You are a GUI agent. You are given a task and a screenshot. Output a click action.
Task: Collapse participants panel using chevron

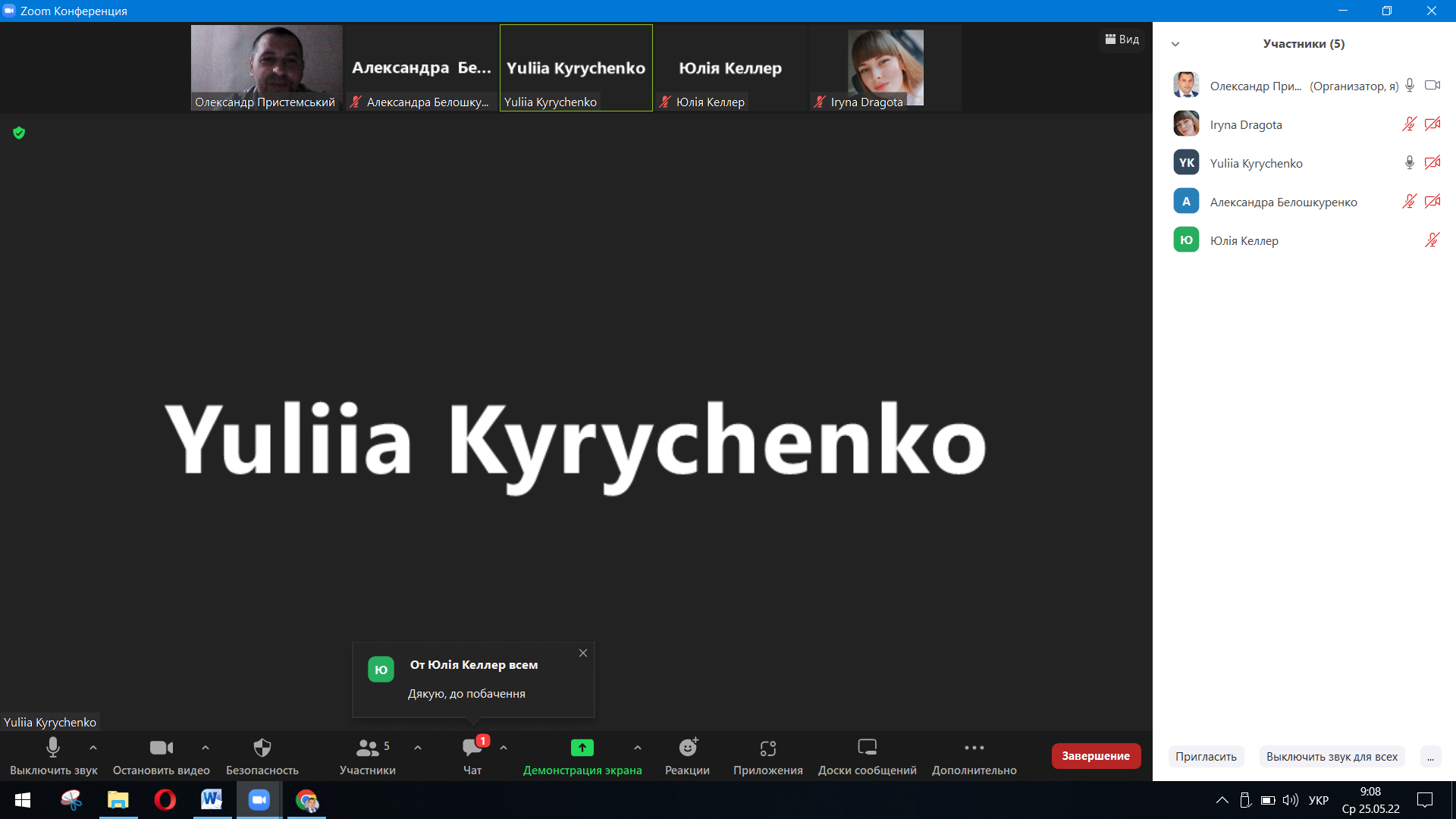point(1175,44)
